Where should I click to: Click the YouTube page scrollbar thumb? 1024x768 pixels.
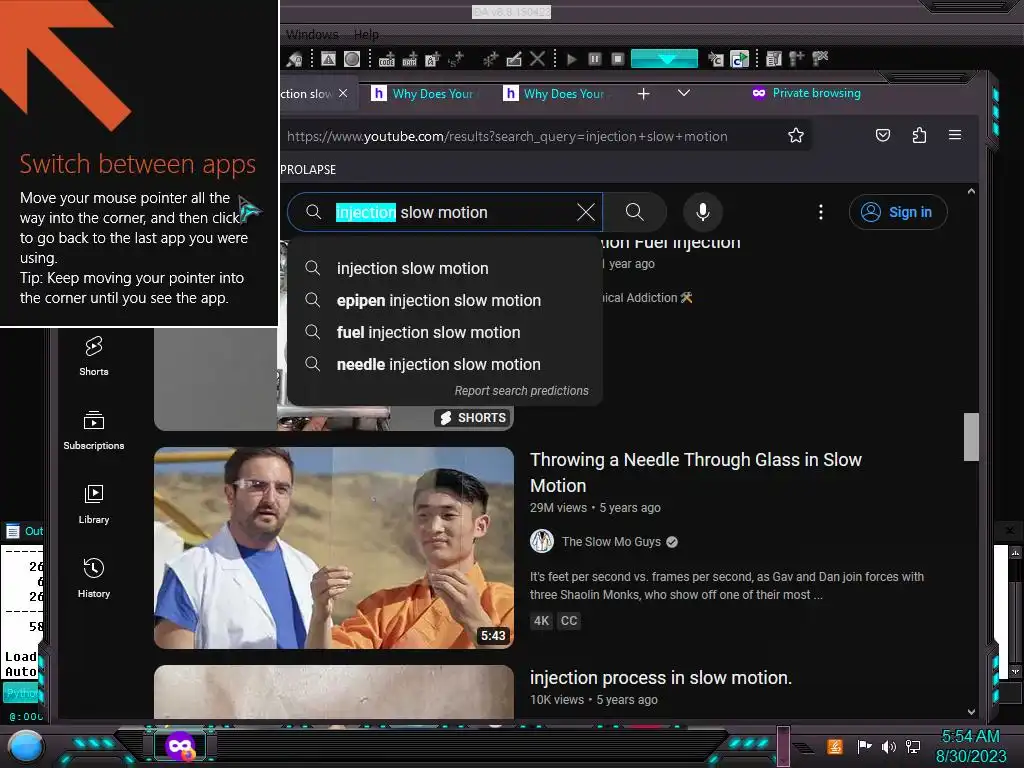[x=971, y=436]
